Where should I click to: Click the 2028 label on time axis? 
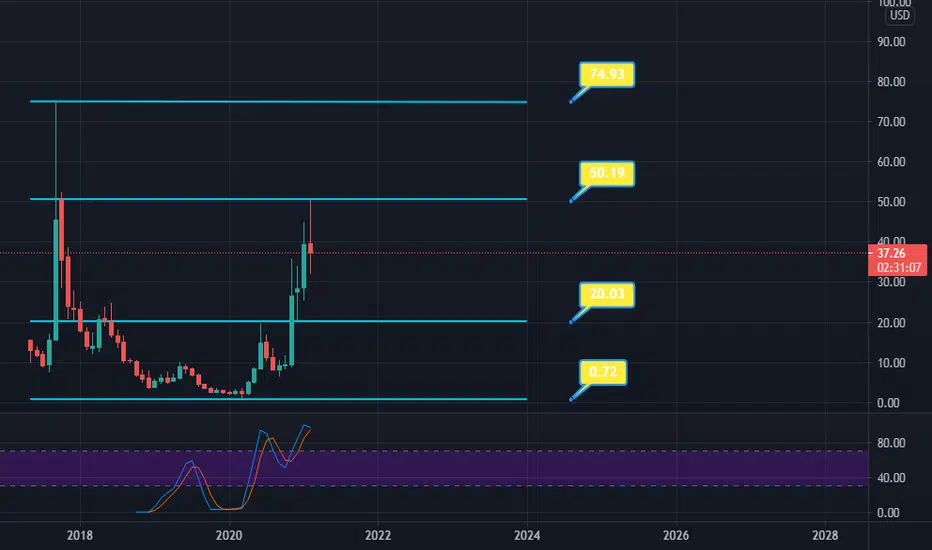825,535
